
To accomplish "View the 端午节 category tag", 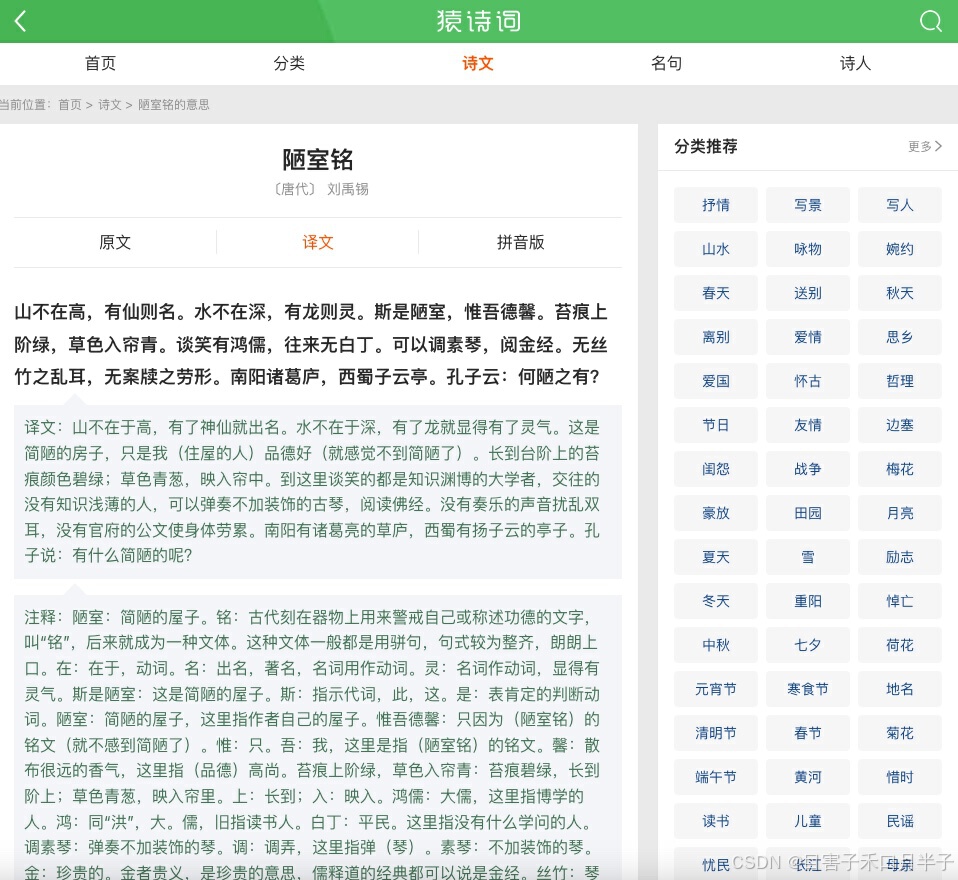I will coord(715,777).
